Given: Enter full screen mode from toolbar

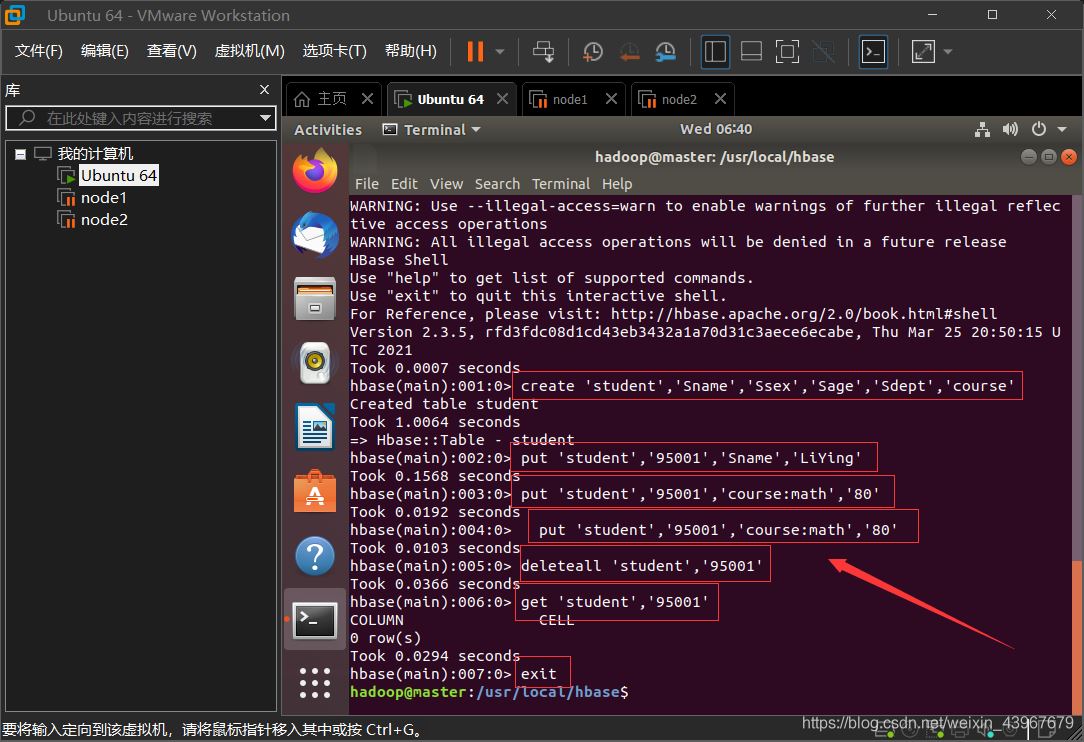Looking at the screenshot, I should [x=787, y=51].
